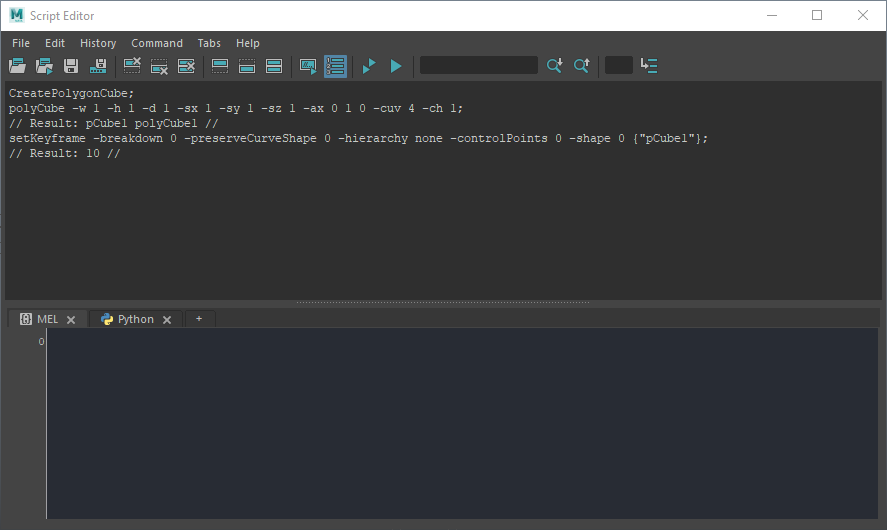Click the Maya logo in title bar
This screenshot has width=887, height=530.
(x=16, y=15)
